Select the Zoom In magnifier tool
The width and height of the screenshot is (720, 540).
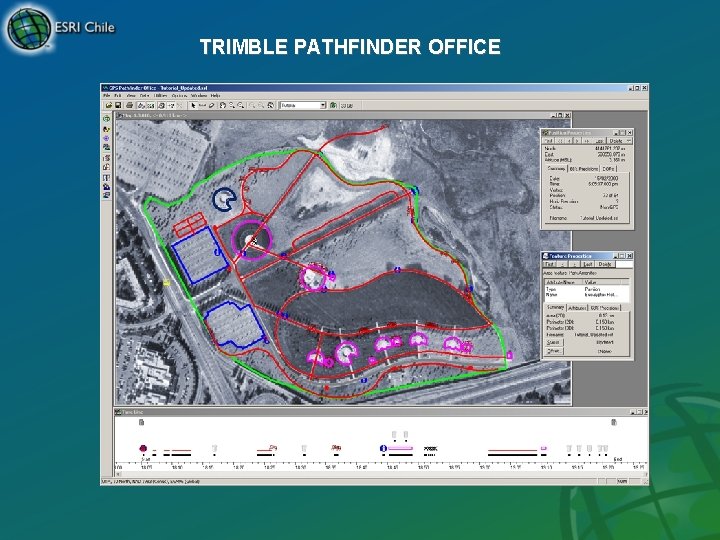pos(232,106)
